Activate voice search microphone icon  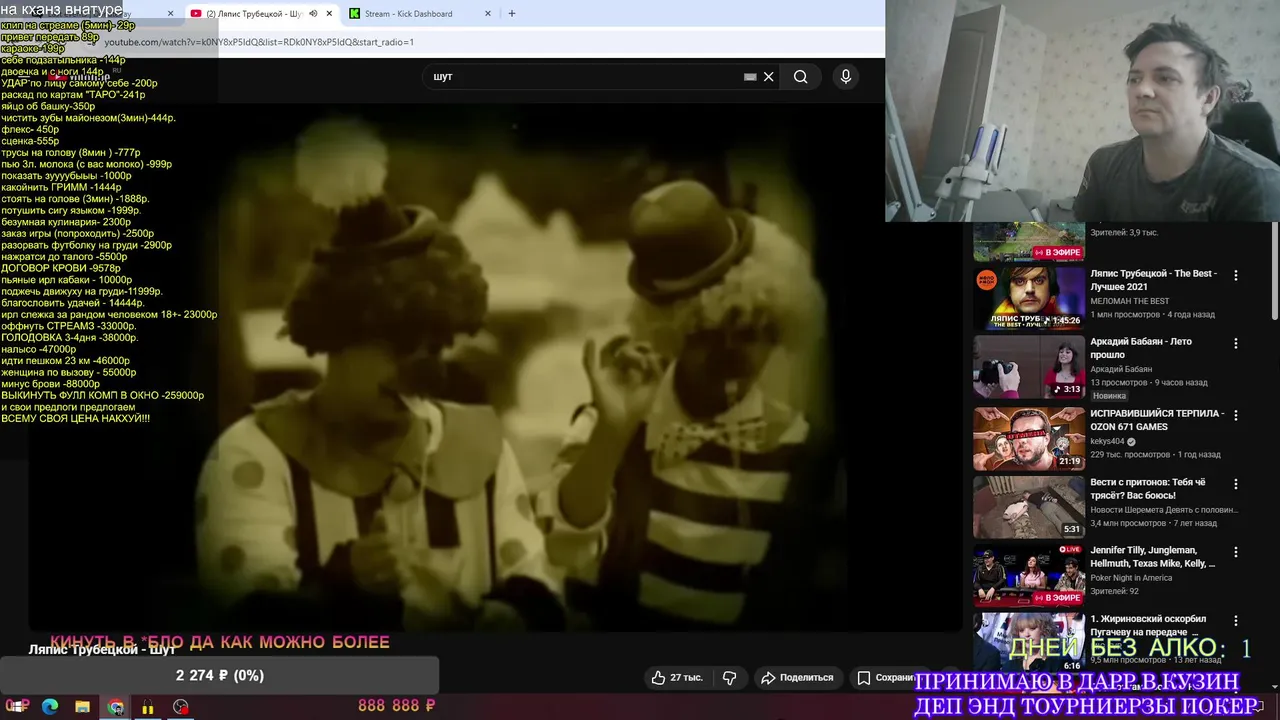click(846, 77)
